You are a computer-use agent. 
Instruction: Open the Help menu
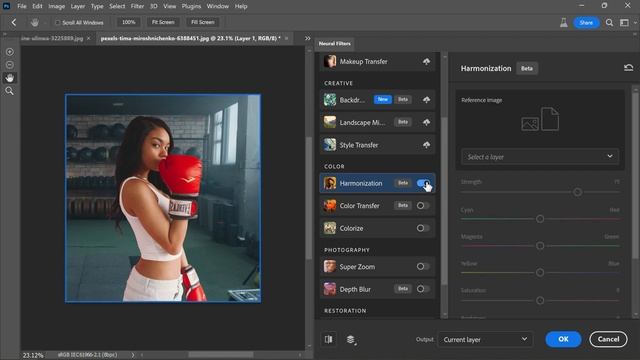click(x=241, y=6)
